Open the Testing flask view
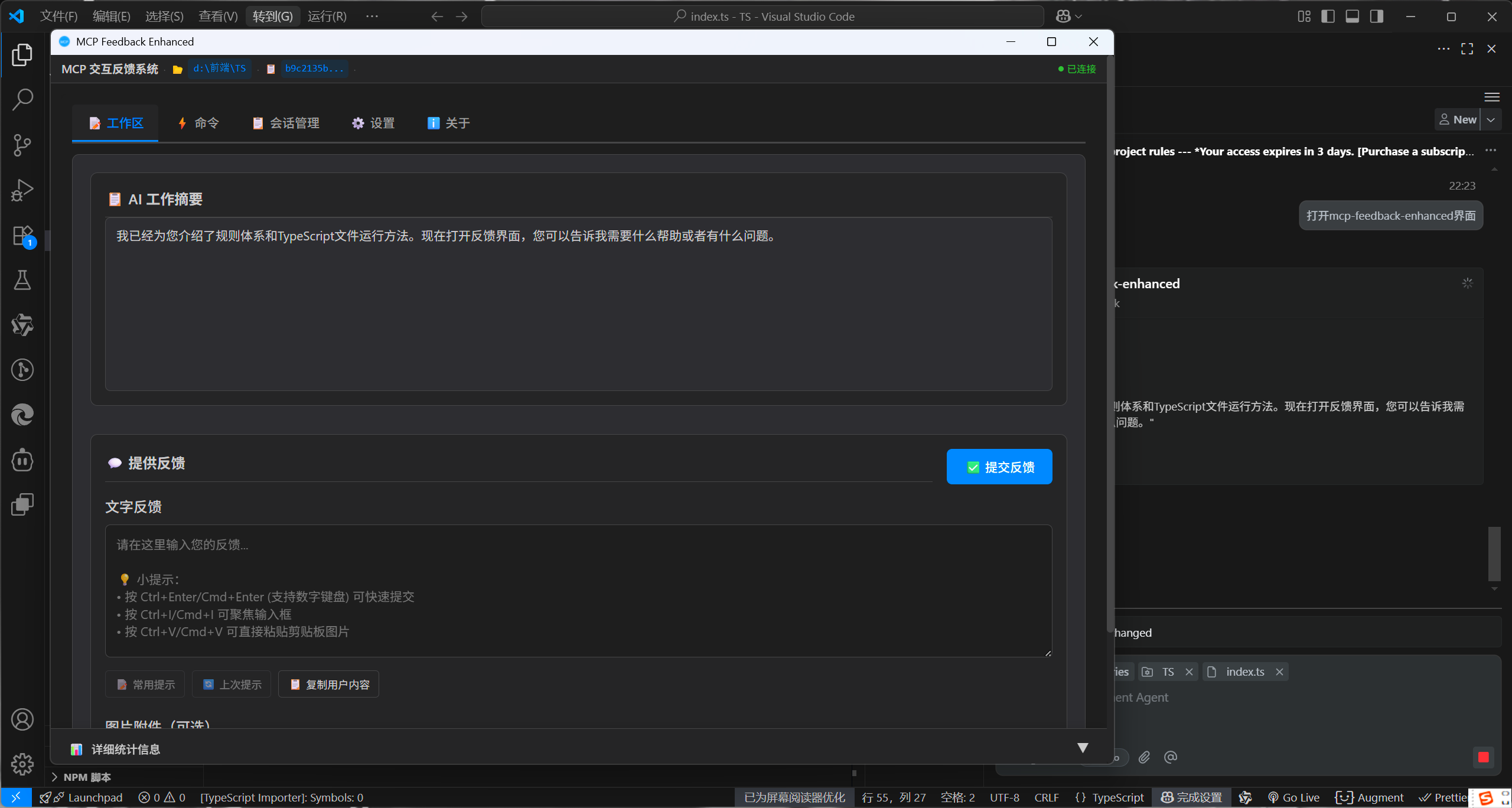The width and height of the screenshot is (1512, 808). [22, 280]
